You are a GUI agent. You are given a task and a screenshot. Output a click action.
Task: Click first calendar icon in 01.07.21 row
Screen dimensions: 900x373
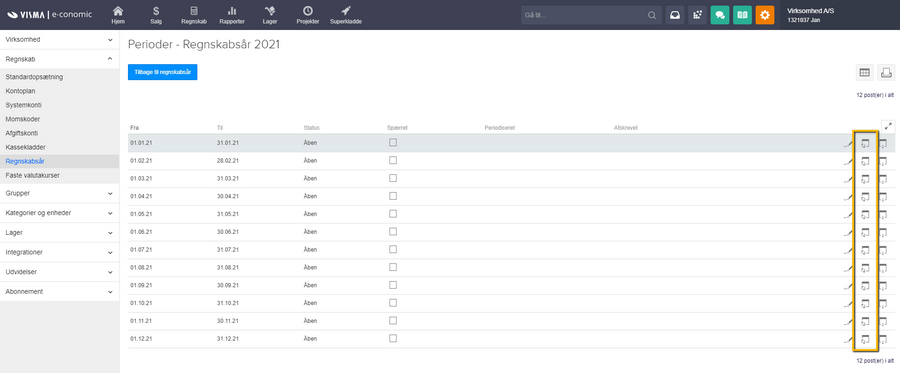[x=866, y=250]
